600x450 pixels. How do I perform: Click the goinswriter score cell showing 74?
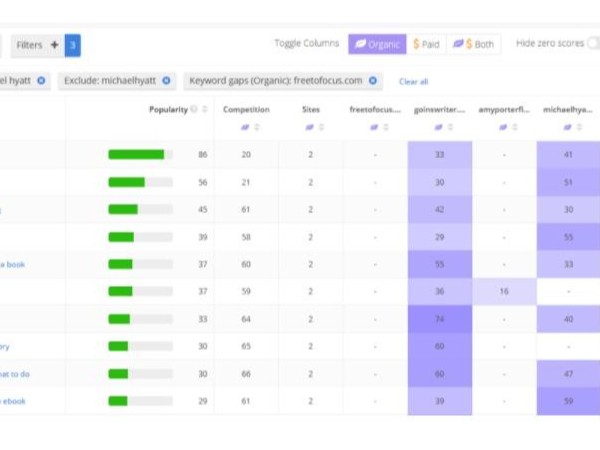[x=440, y=319]
